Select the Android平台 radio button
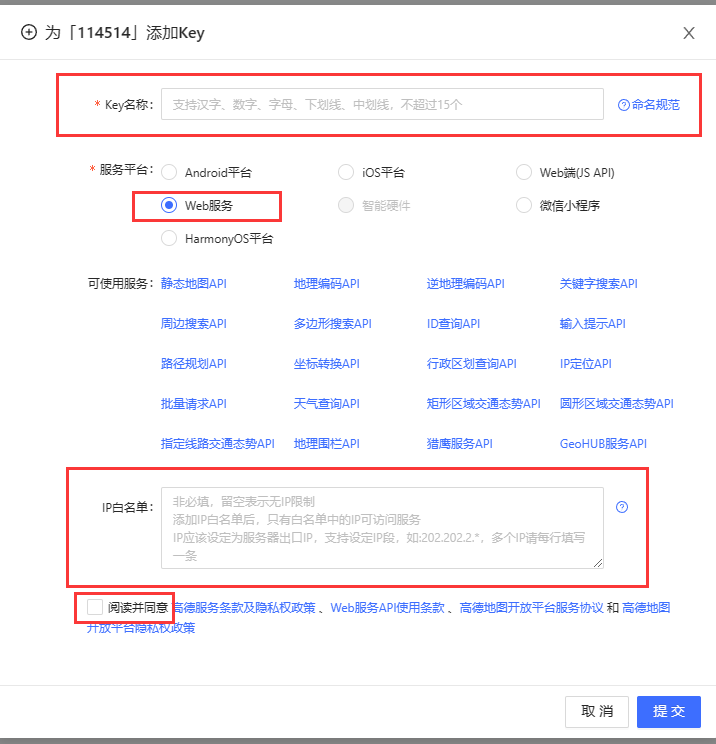 (169, 172)
